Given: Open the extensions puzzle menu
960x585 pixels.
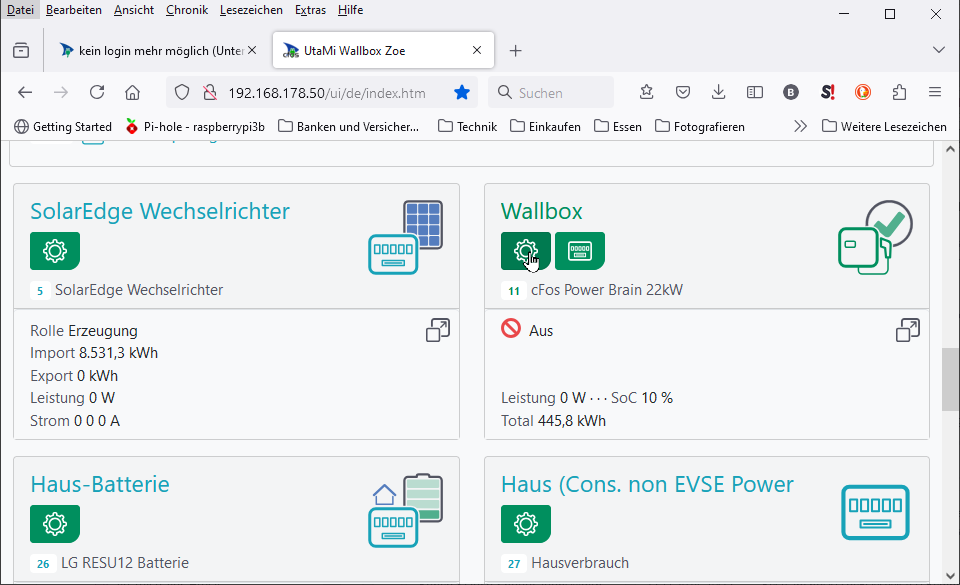Looking at the screenshot, I should (899, 92).
